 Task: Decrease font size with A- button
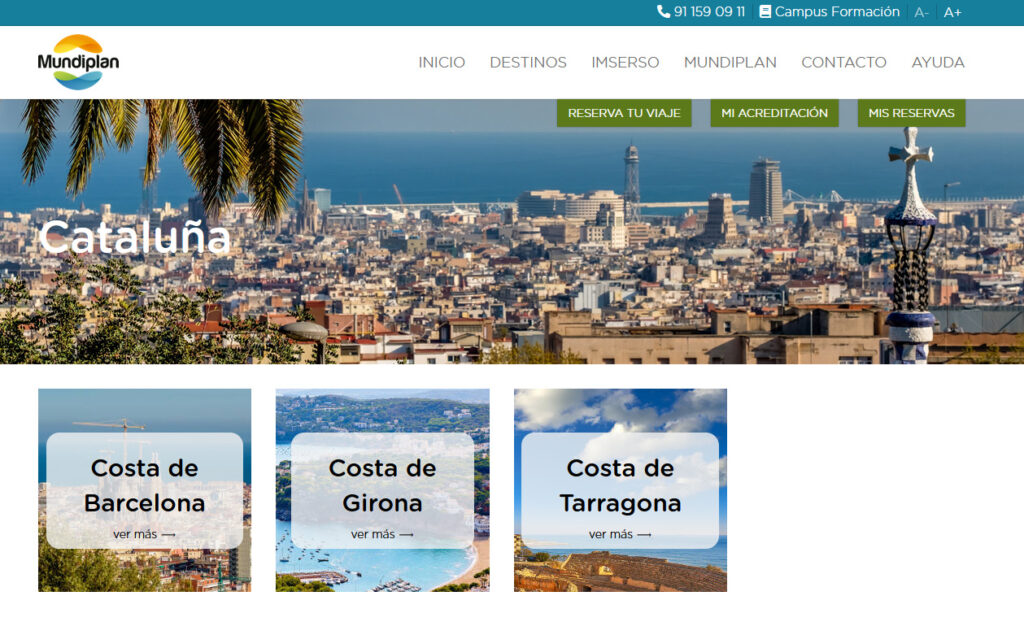(921, 13)
